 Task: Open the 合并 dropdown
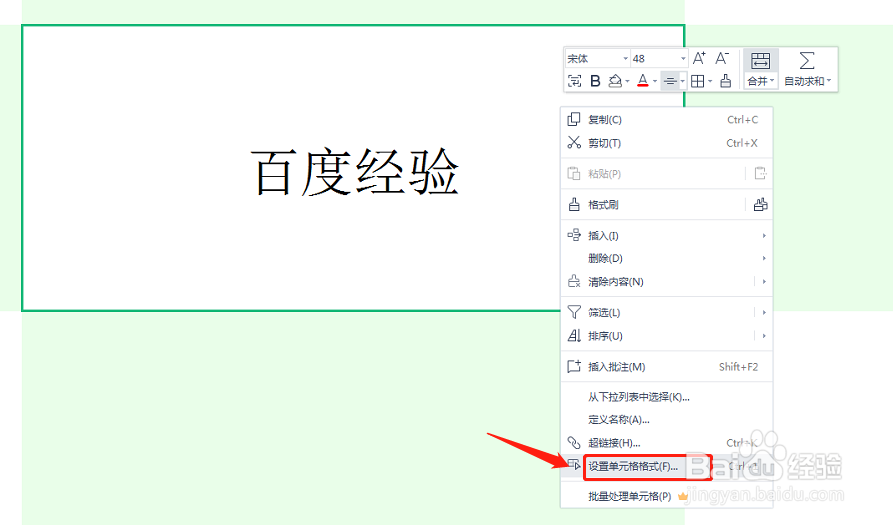coord(761,81)
